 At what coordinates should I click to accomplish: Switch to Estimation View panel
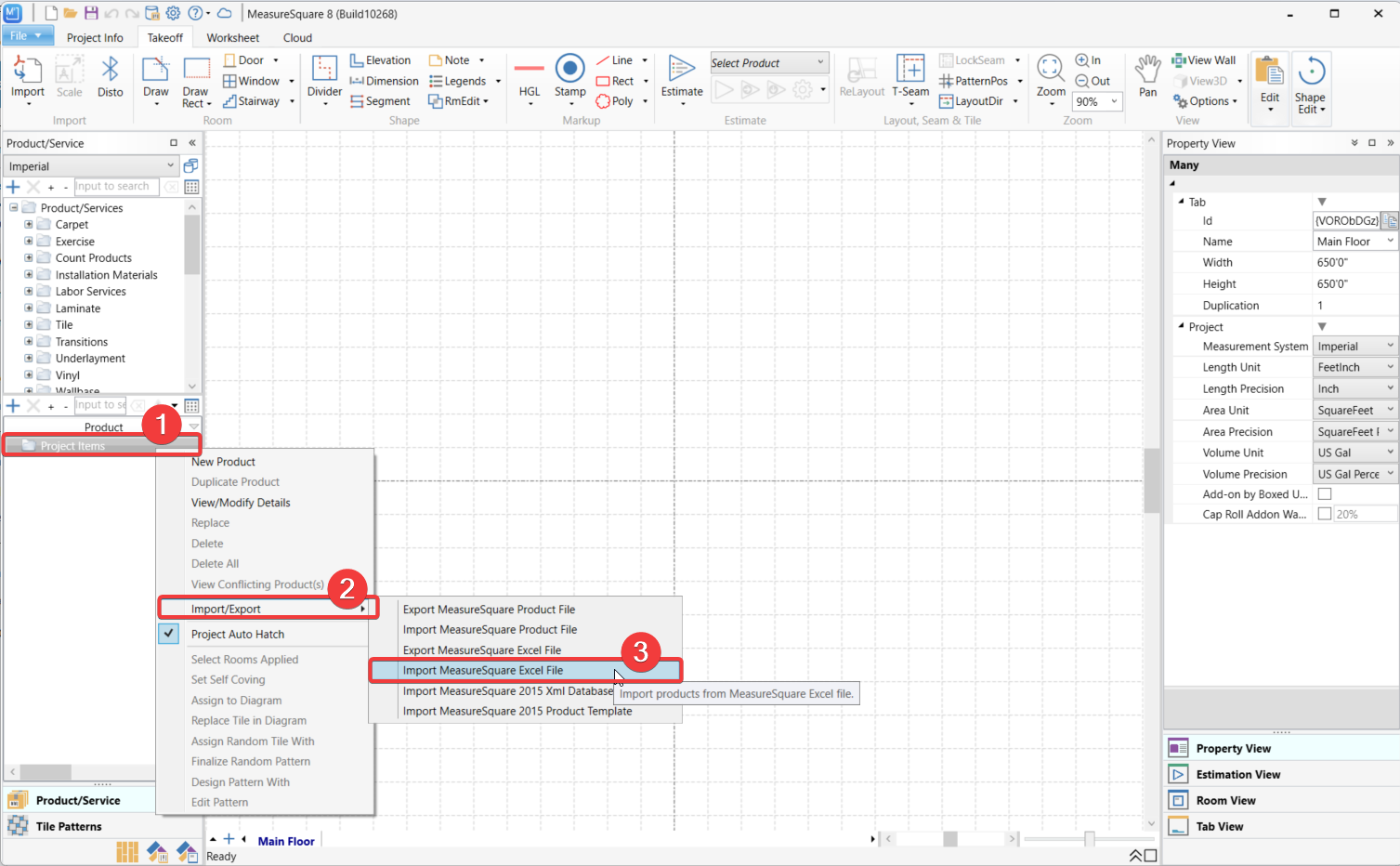click(x=1281, y=774)
